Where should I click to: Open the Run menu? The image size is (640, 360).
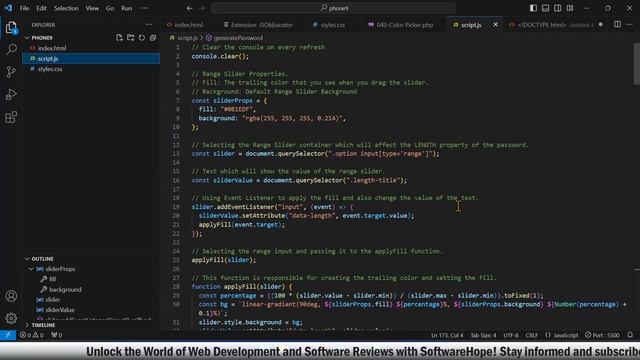127,8
